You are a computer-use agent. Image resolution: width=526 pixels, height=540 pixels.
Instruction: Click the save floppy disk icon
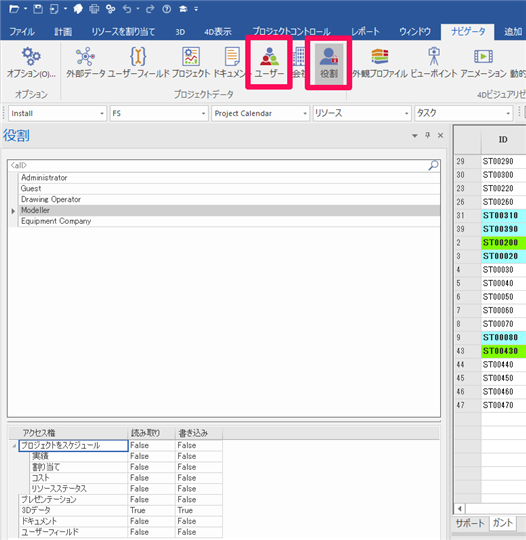click(38, 9)
